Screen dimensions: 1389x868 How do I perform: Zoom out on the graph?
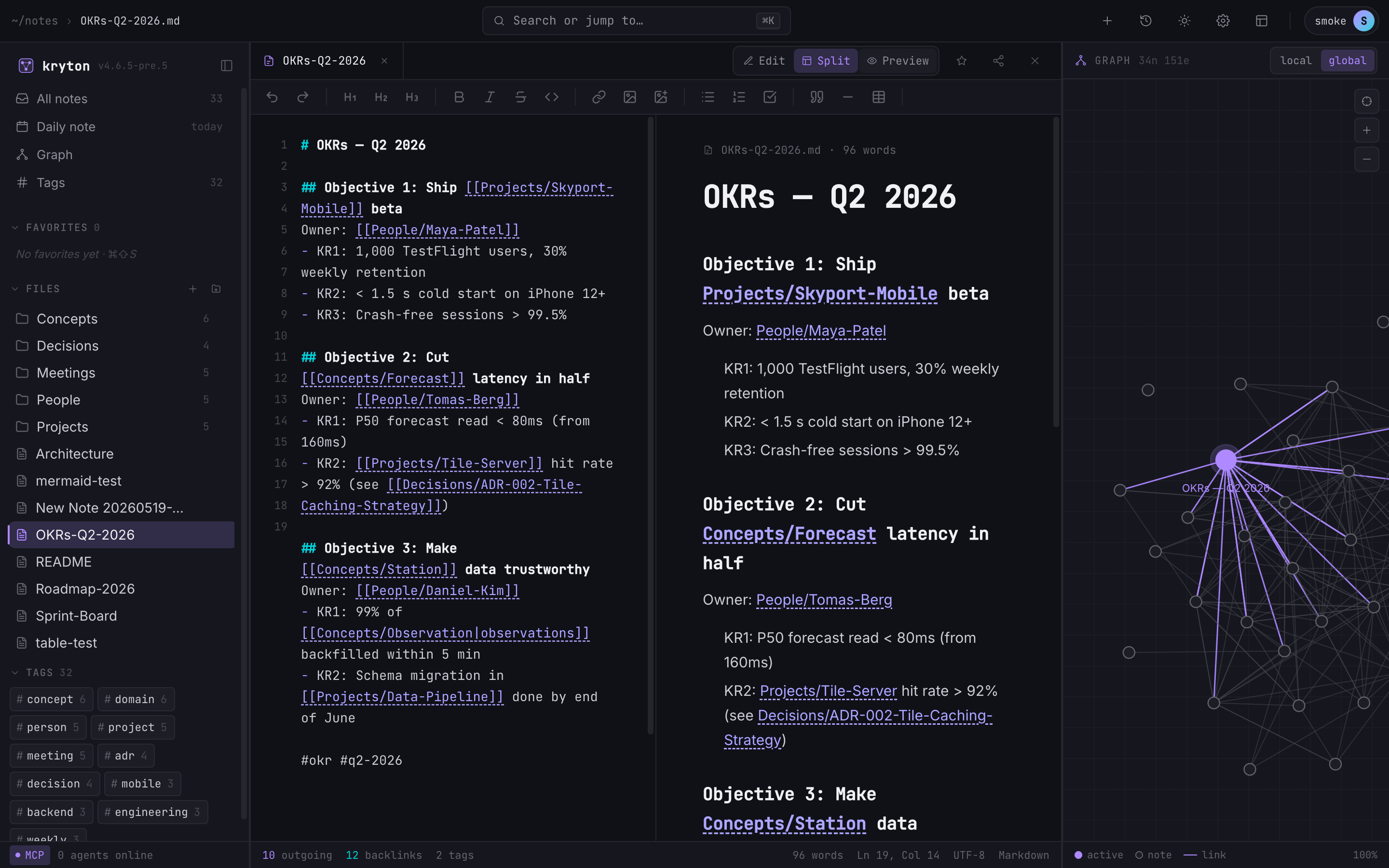[1367, 159]
